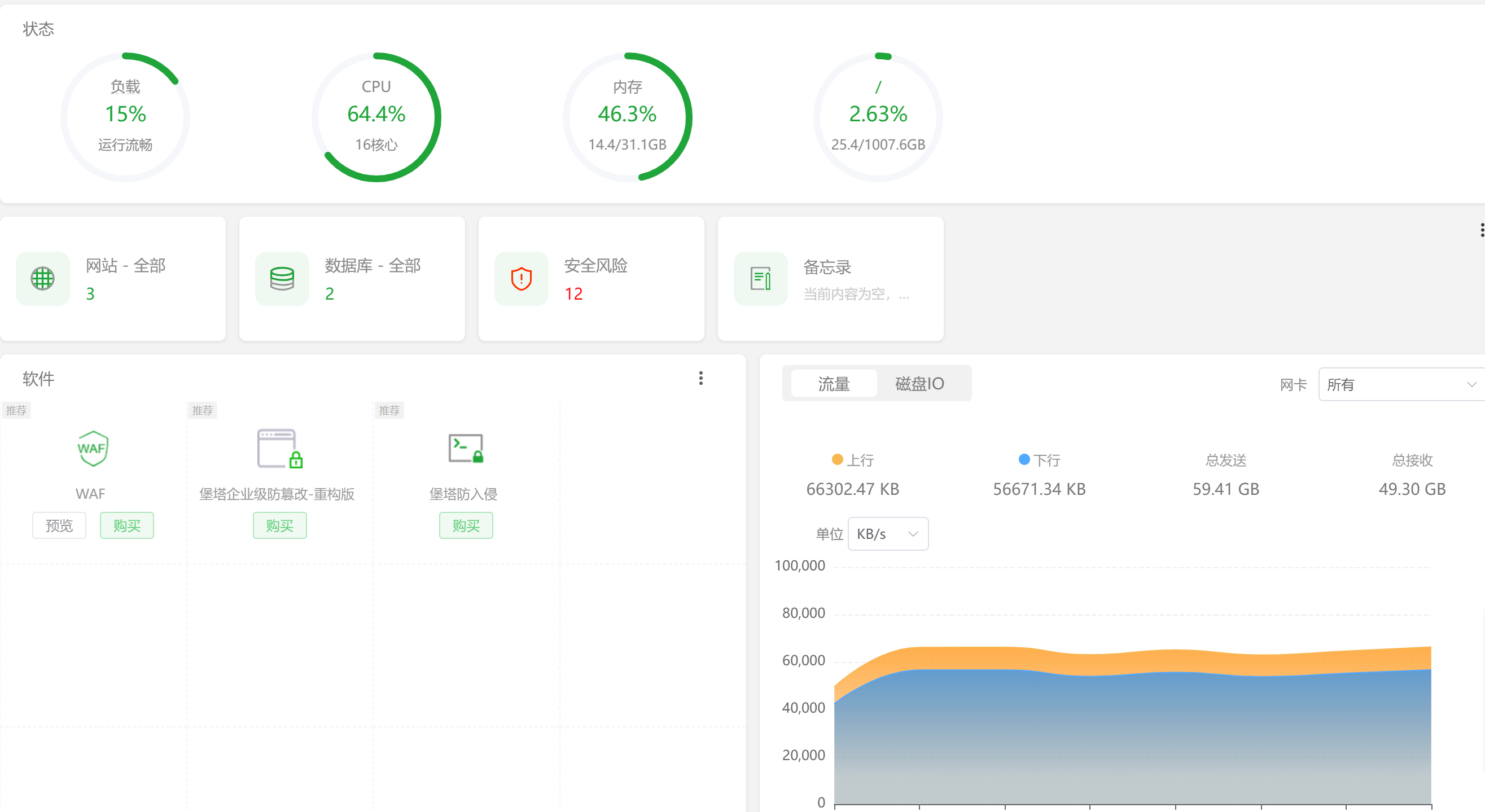Open the 安全风险 card title
1485x812 pixels.
click(x=595, y=266)
